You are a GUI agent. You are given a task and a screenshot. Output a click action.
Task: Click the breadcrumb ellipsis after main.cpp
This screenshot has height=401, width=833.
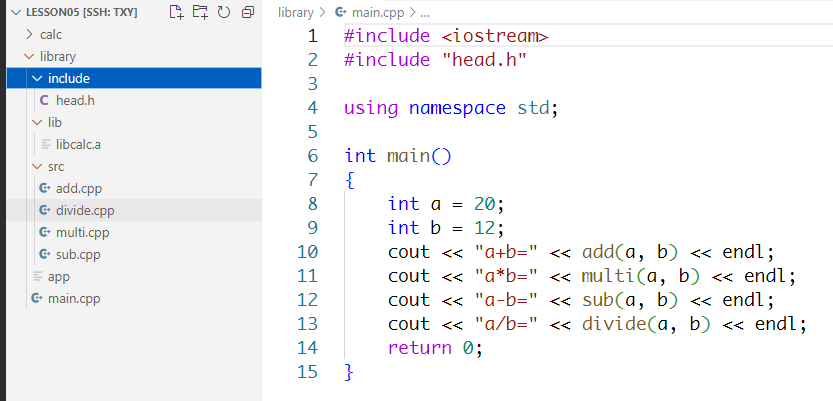point(424,13)
